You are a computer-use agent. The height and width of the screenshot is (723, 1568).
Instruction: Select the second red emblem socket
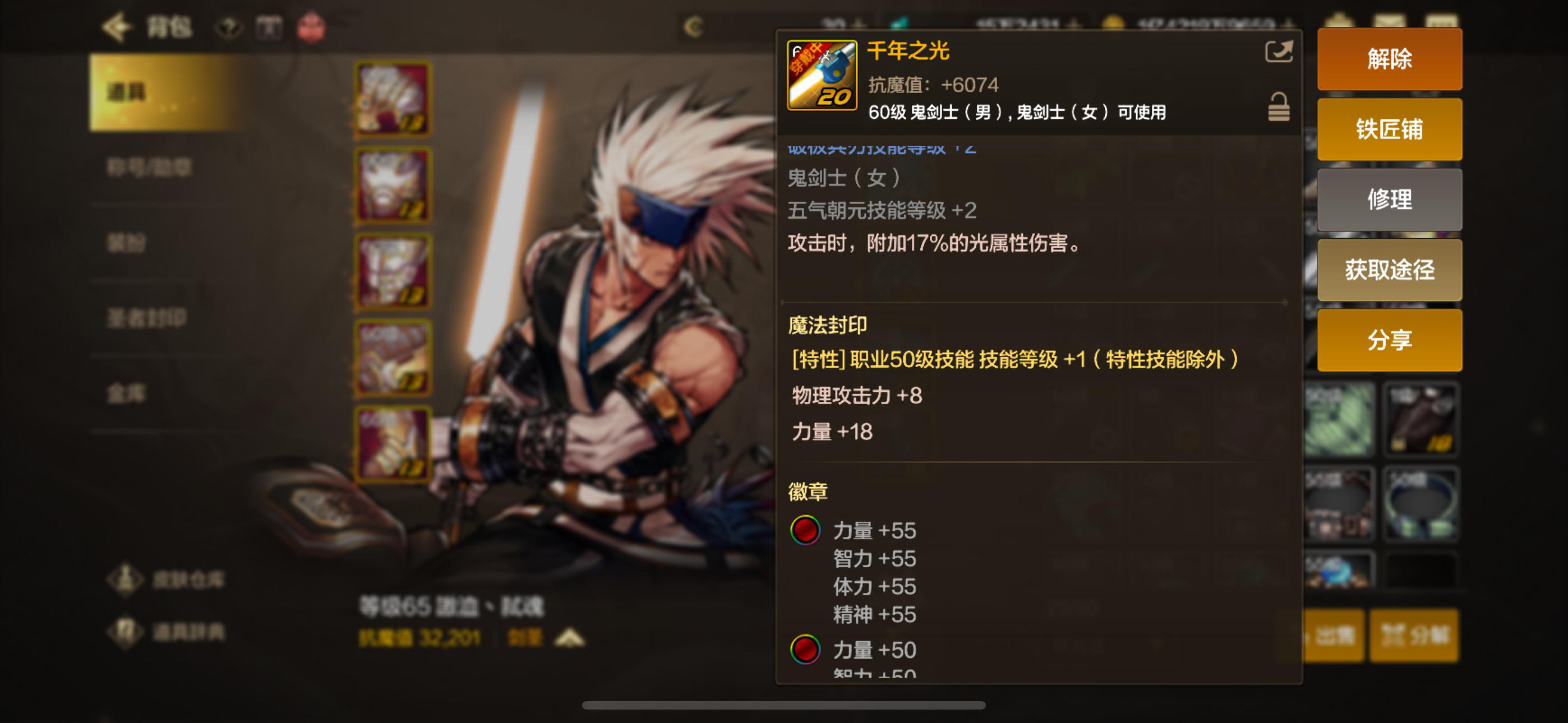click(805, 650)
